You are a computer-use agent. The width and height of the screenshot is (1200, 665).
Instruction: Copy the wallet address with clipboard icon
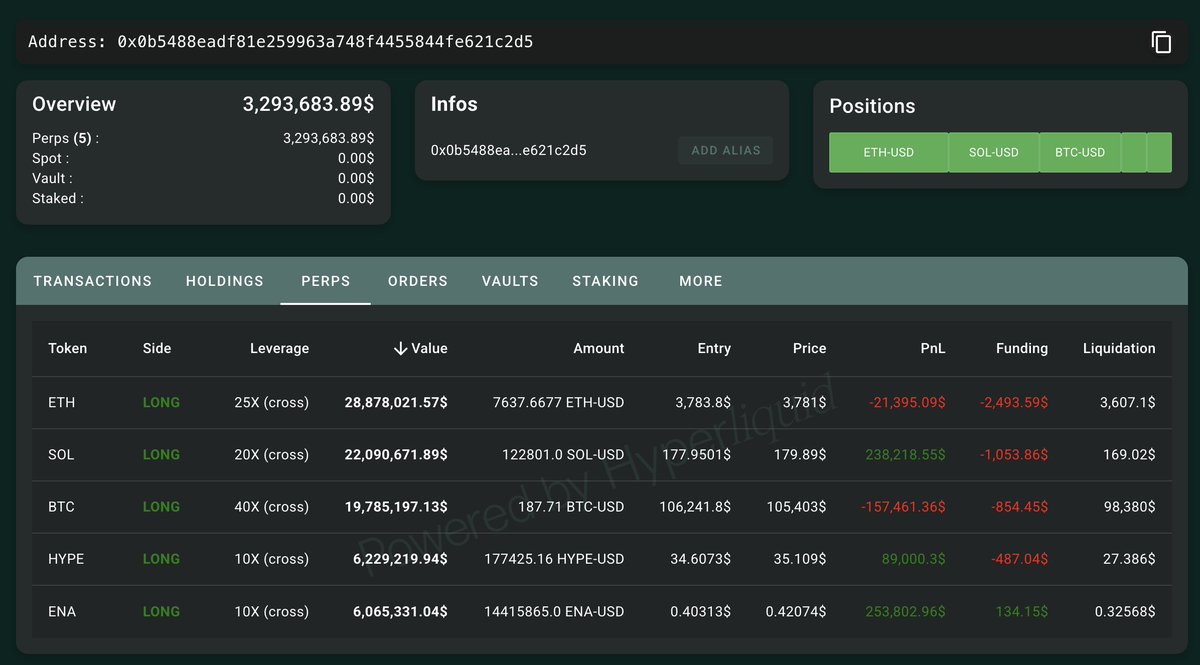1161,42
